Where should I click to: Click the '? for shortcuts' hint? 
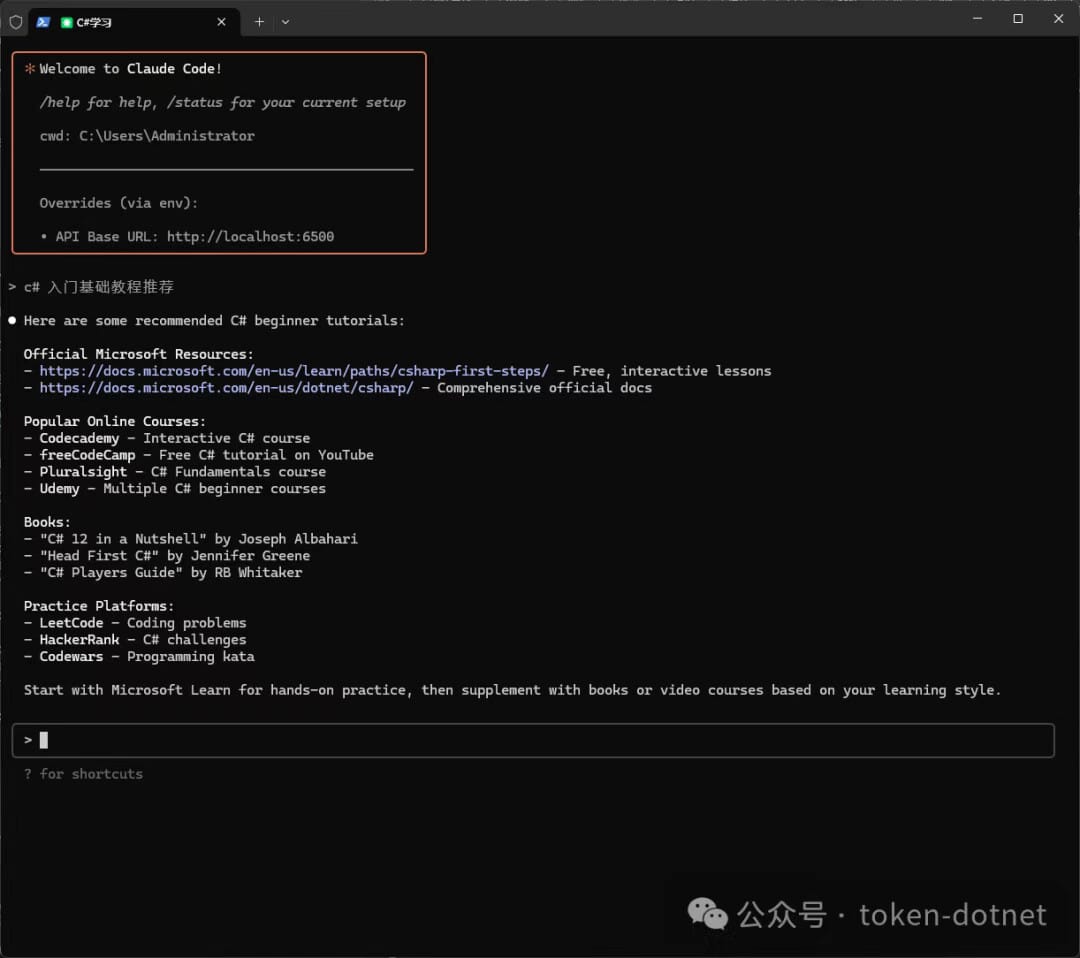(83, 774)
